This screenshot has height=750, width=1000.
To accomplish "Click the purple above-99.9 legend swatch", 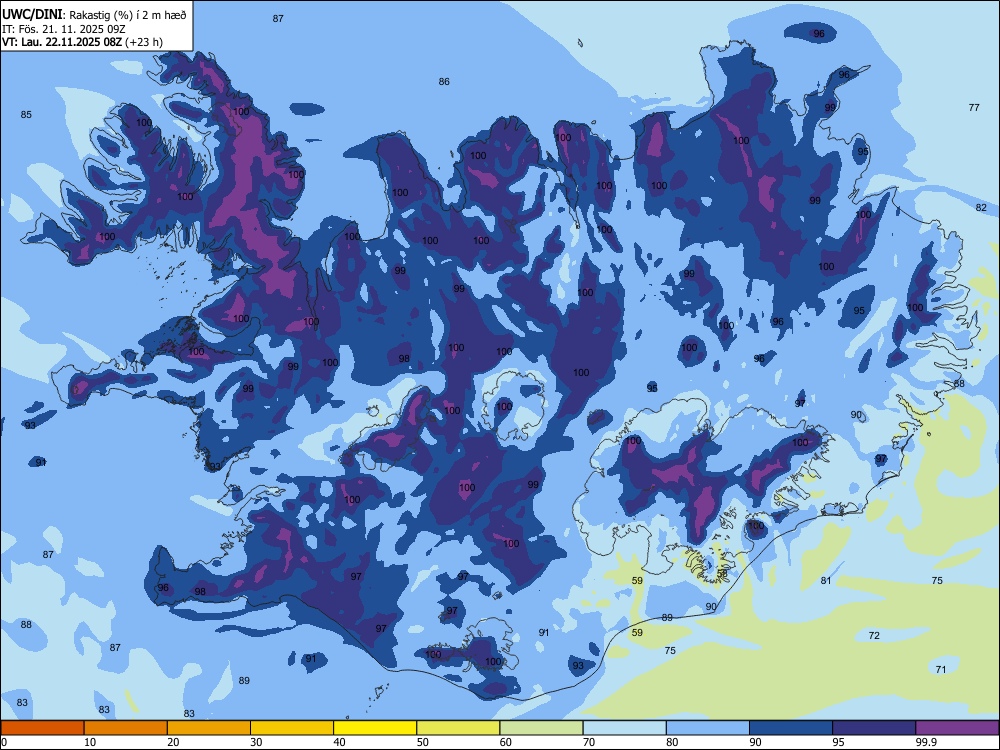I will pos(957,728).
